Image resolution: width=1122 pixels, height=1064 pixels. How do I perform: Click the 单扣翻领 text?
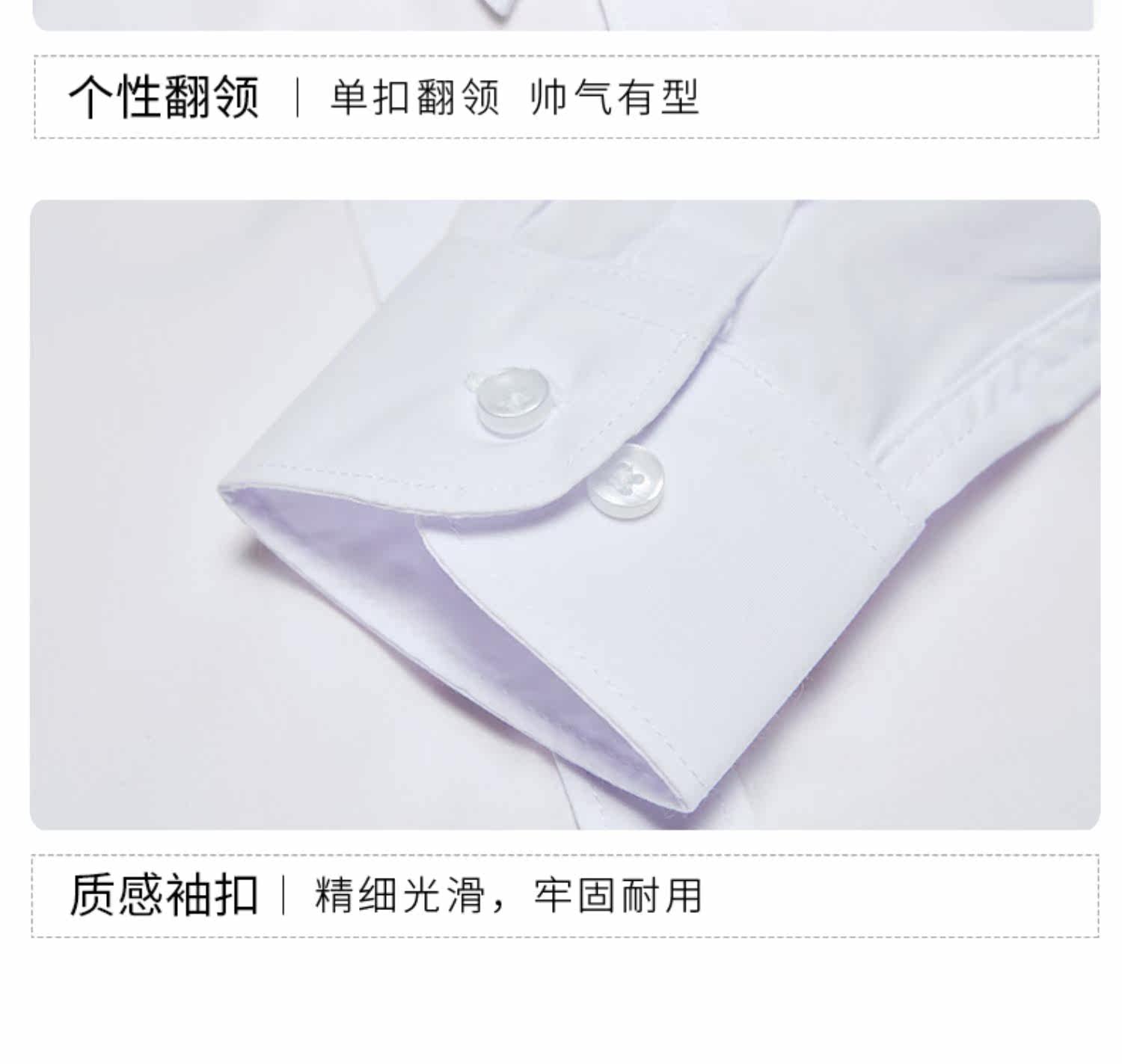(x=414, y=98)
